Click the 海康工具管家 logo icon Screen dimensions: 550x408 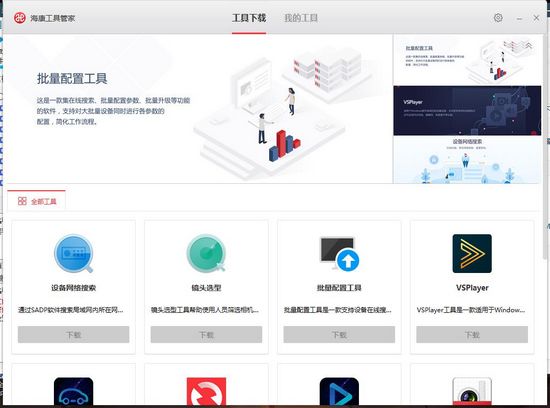point(20,18)
